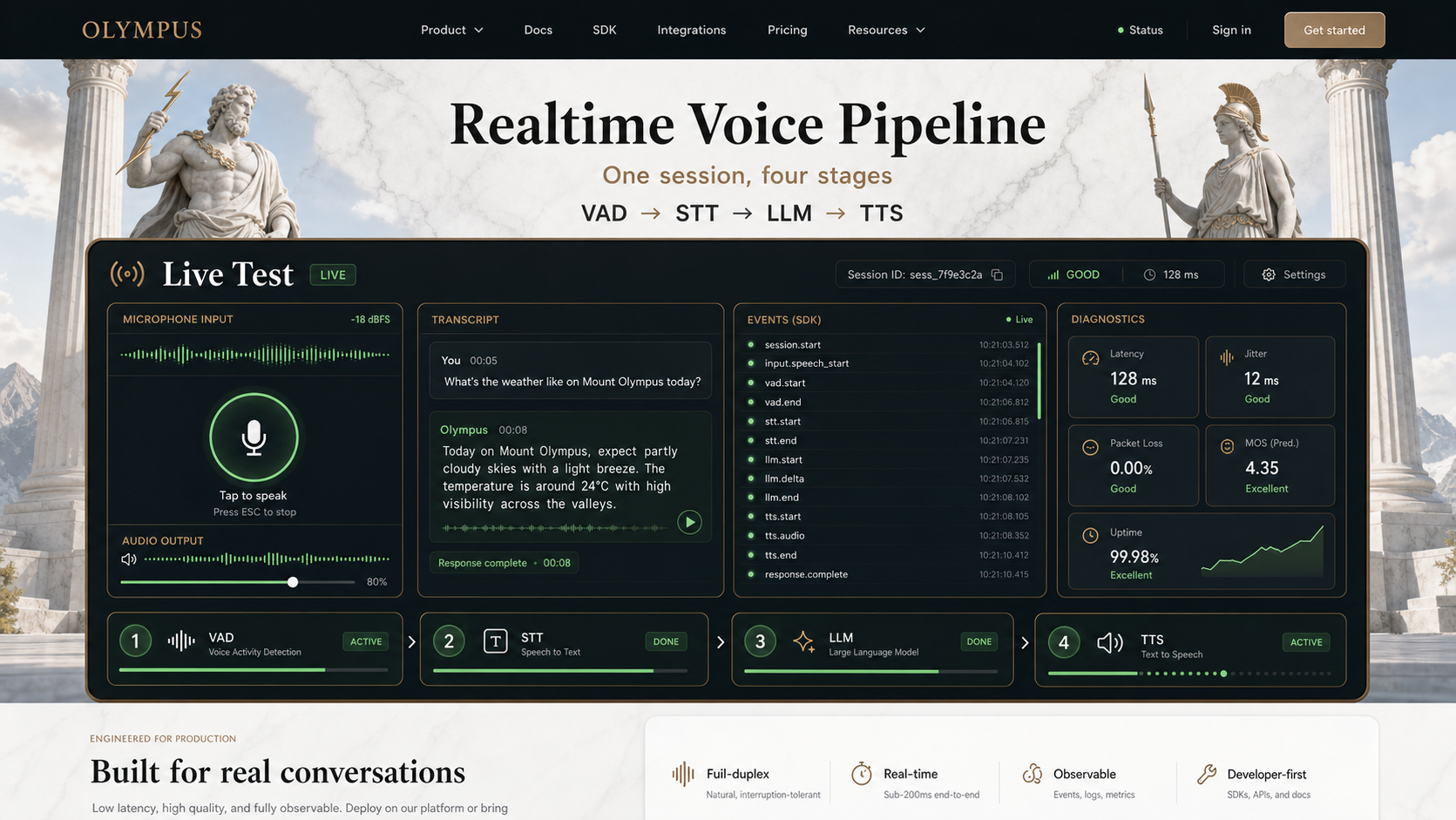Viewport: 1456px width, 820px height.
Task: Copy the session ID with copy icon
Action: click(997, 274)
